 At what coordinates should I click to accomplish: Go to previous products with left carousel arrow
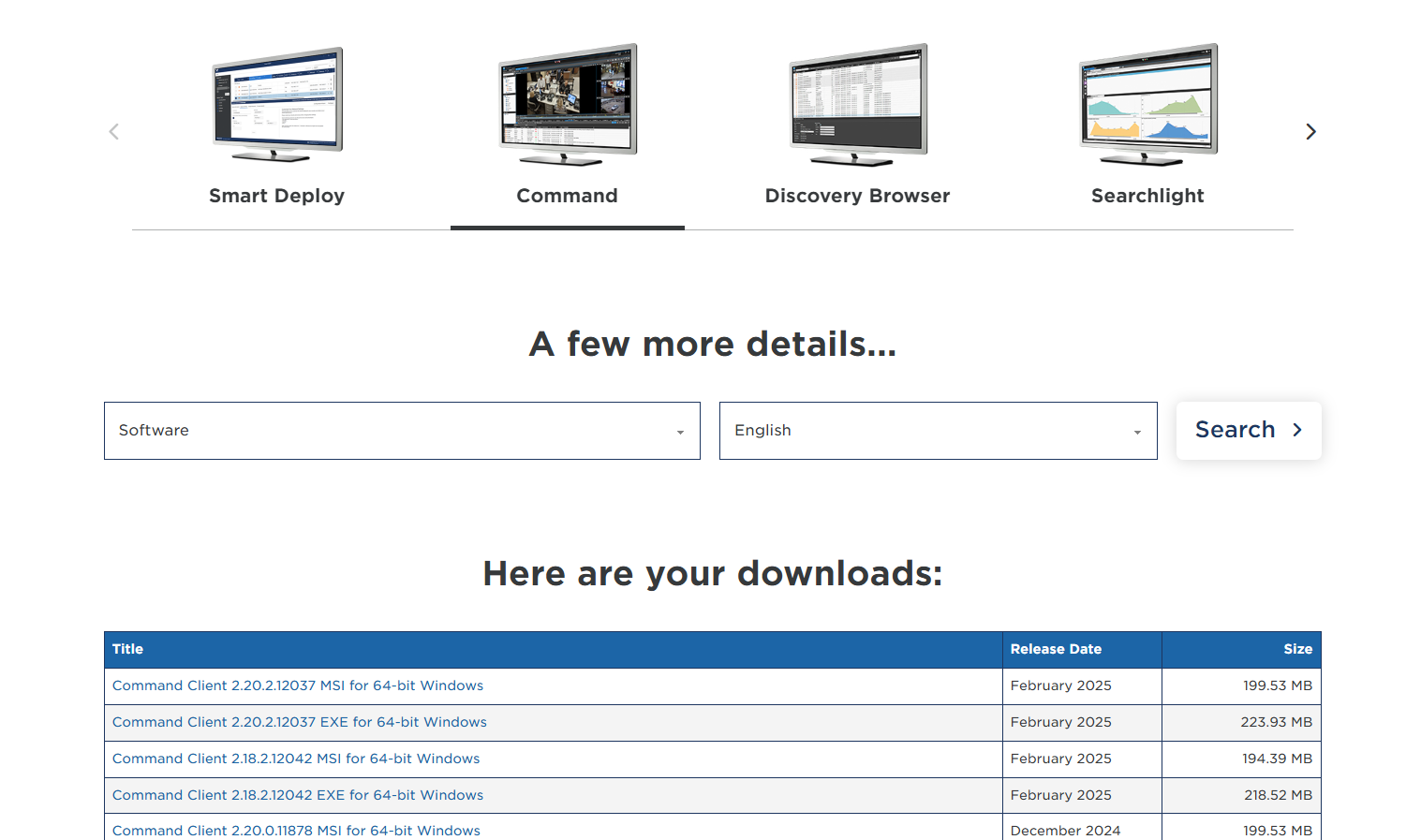(114, 132)
